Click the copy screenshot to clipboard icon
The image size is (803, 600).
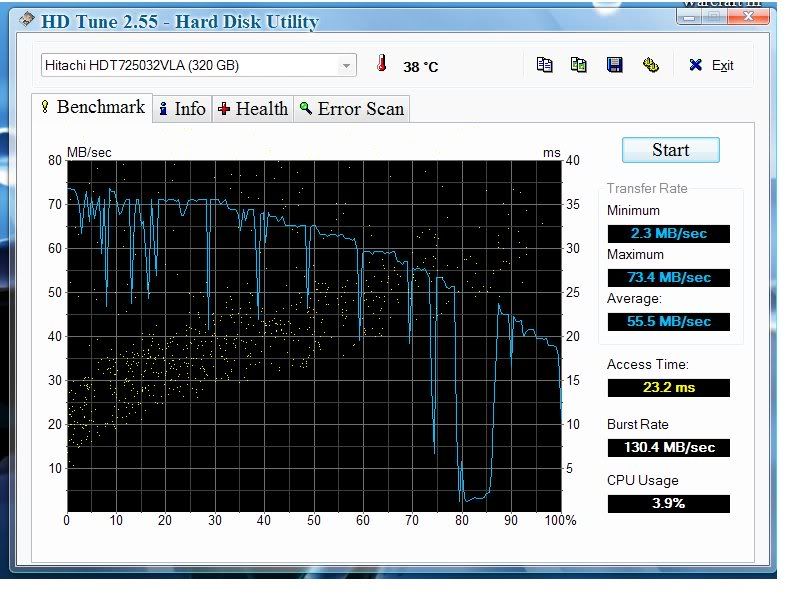pos(579,65)
